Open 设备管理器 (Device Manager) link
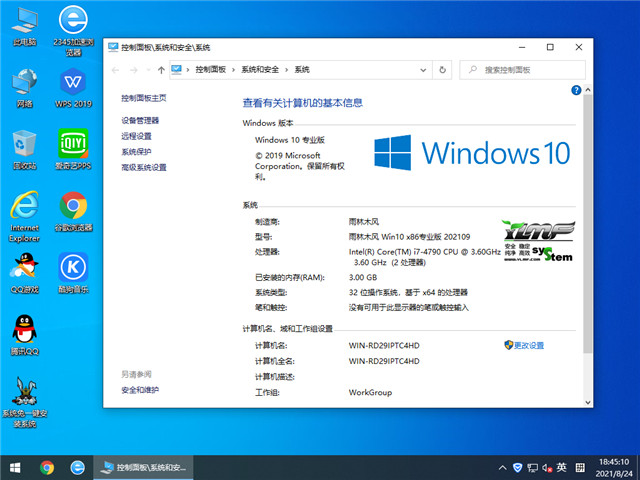 tap(140, 120)
